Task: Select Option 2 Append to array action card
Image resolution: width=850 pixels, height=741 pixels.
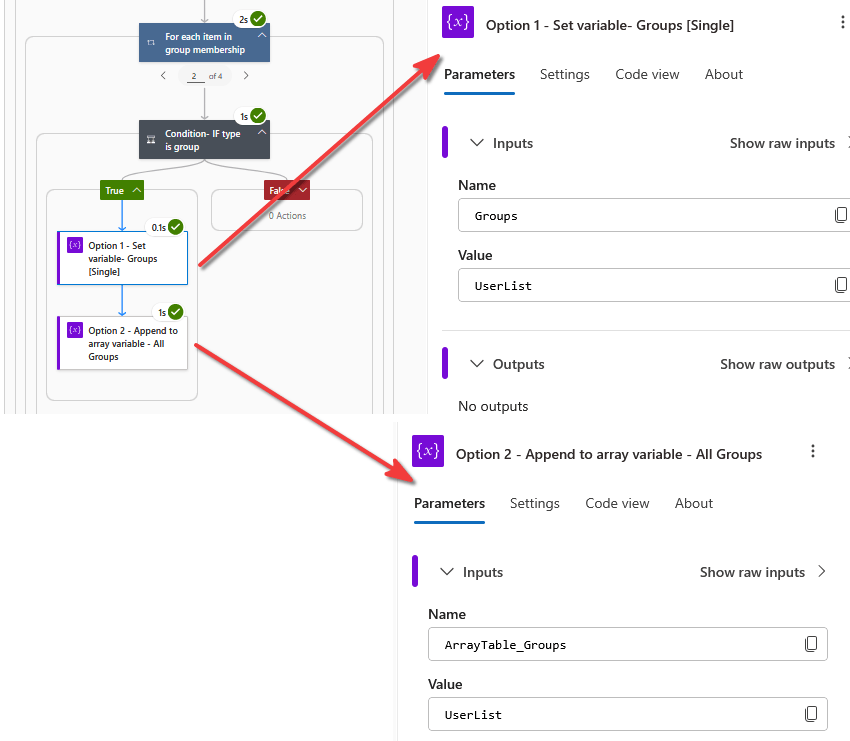Action: 123,343
